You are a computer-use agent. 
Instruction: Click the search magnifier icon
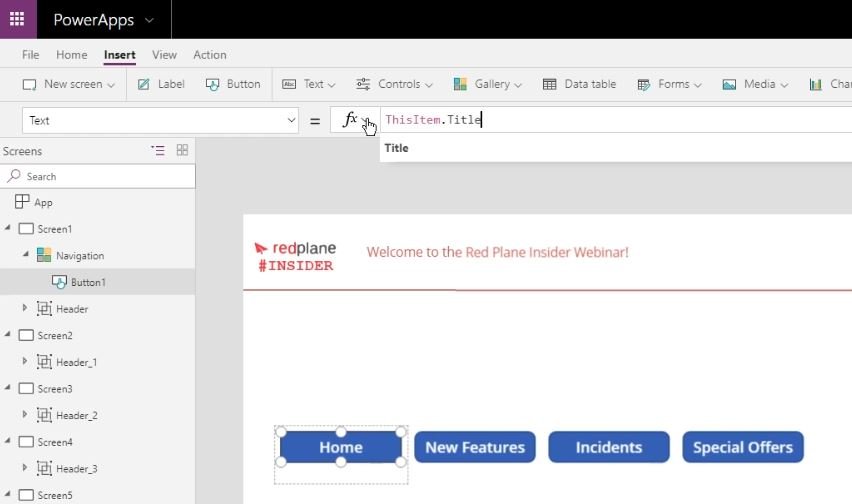click(14, 175)
